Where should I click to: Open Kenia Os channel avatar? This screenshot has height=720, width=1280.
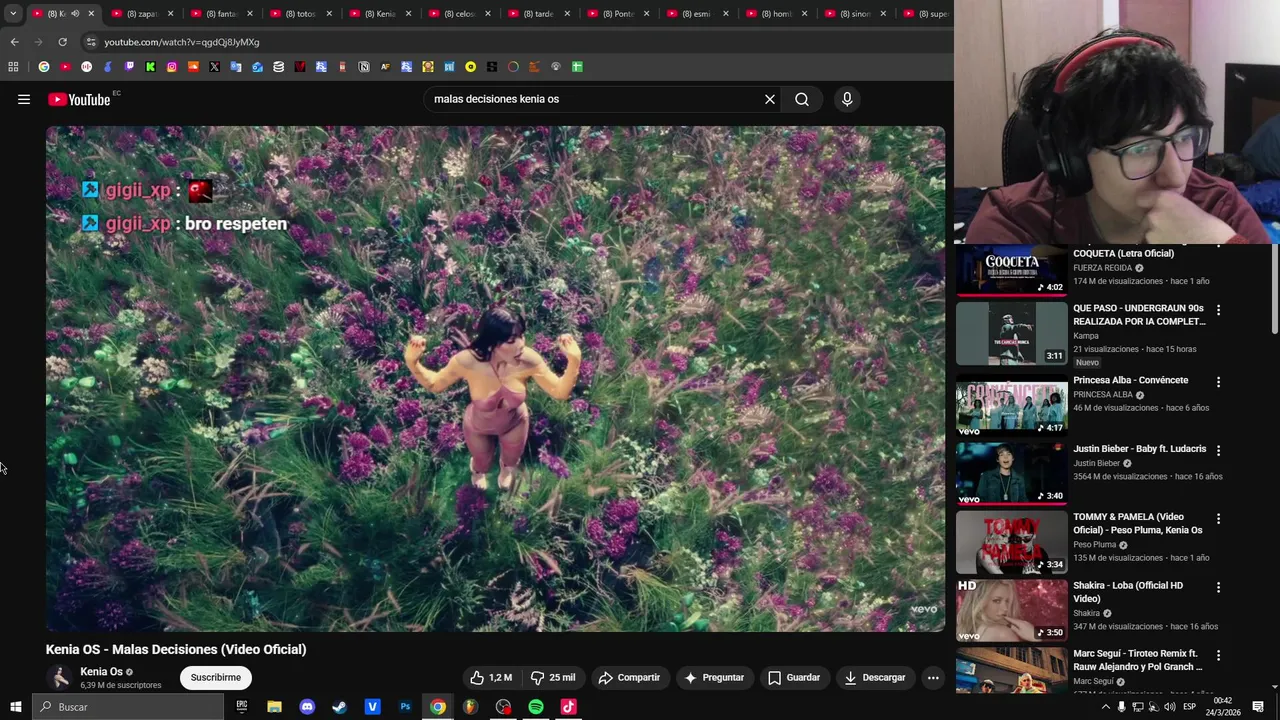tap(60, 678)
